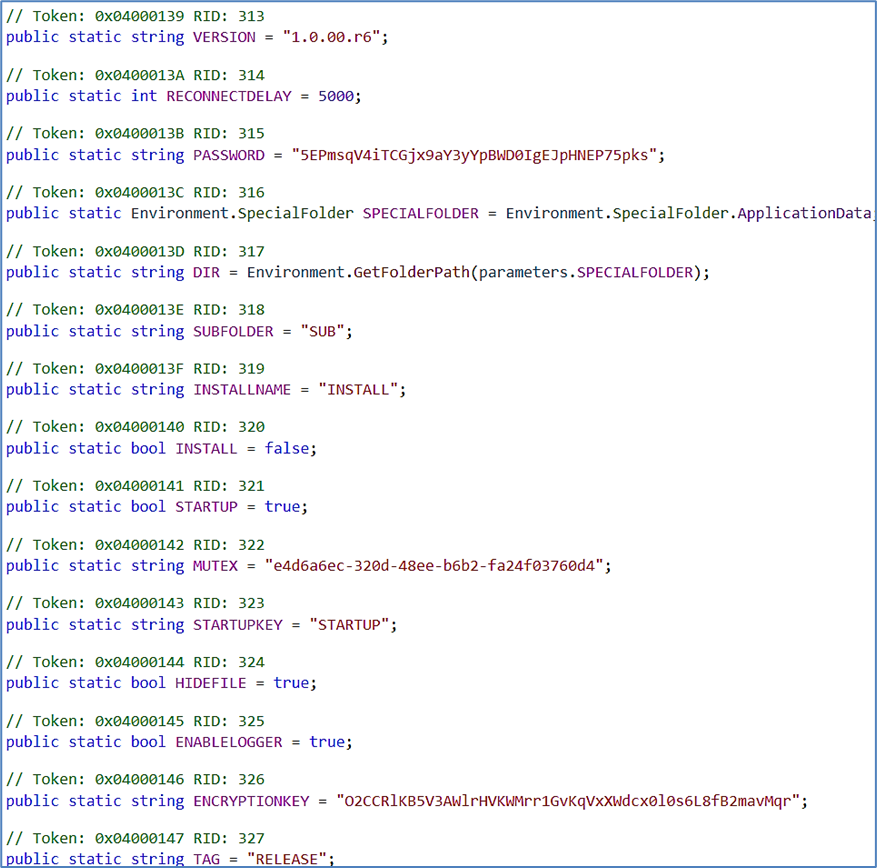Click the RECONNECTDELAY identifier

(x=229, y=96)
